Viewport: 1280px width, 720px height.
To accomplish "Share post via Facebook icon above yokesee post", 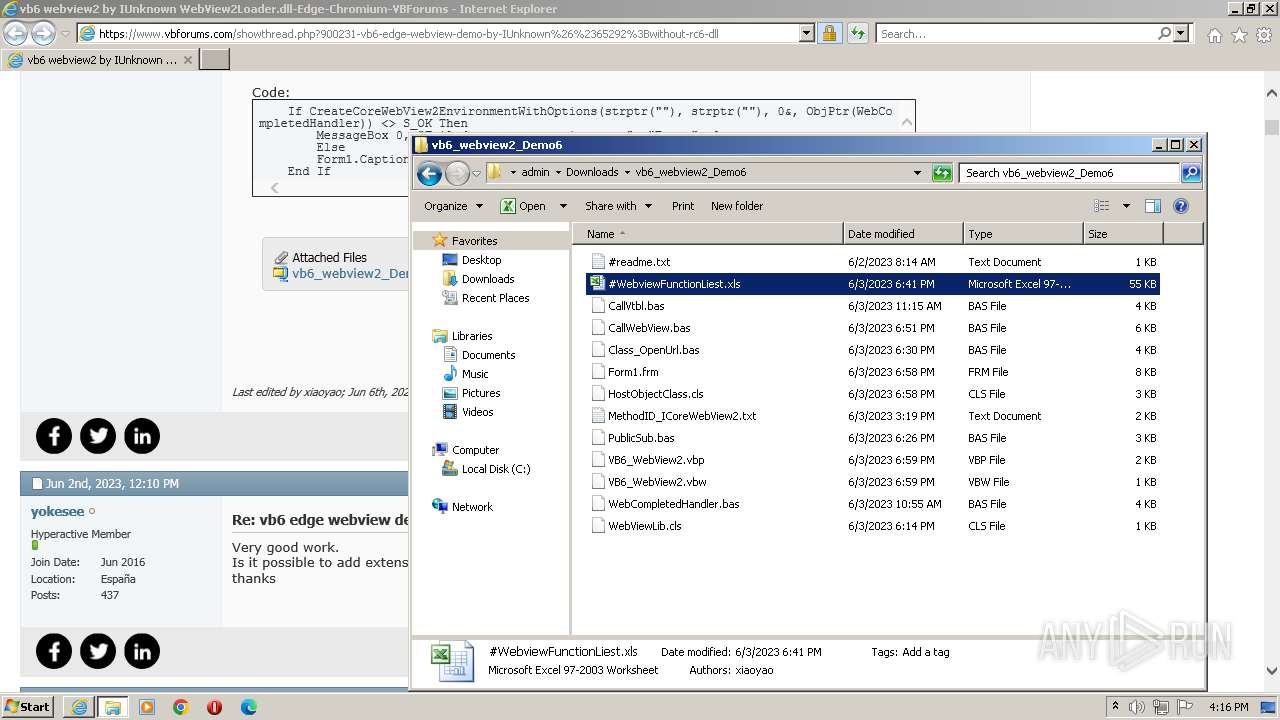I will (x=54, y=436).
